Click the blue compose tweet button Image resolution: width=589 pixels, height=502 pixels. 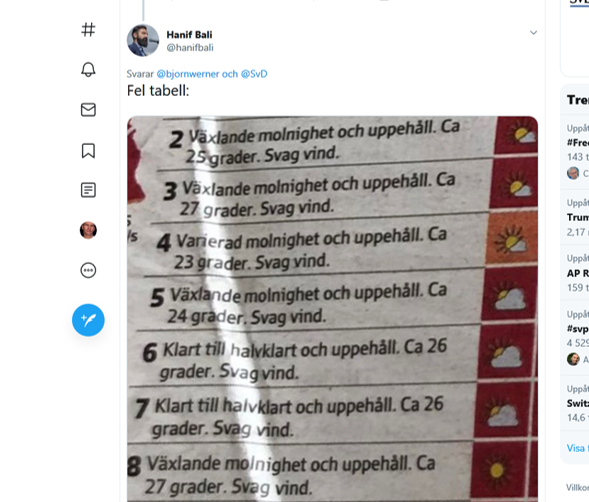pyautogui.click(x=88, y=320)
